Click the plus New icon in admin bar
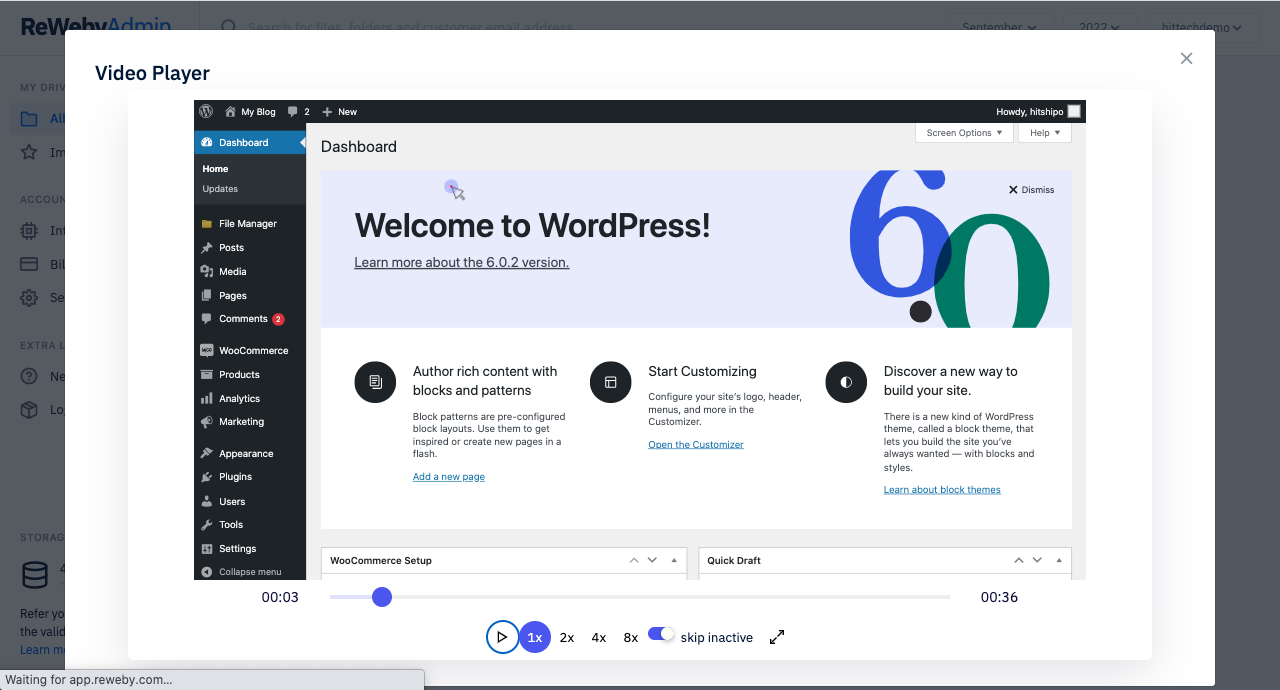 (327, 112)
